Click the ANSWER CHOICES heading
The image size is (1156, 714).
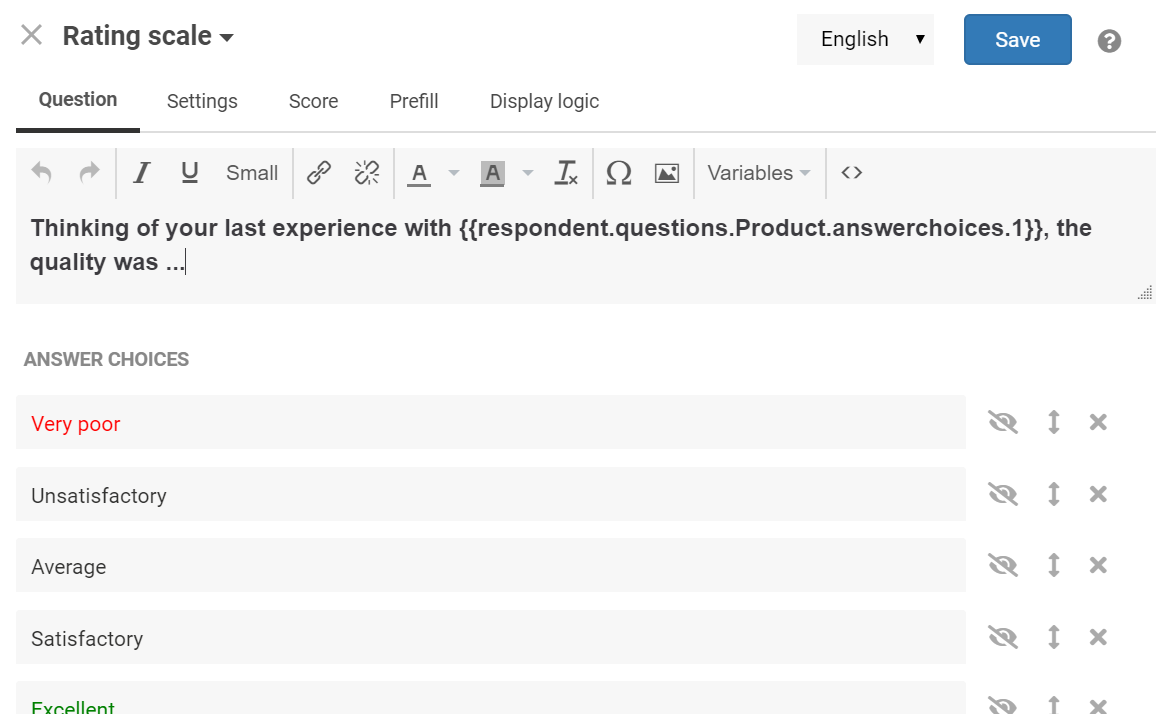click(x=106, y=359)
